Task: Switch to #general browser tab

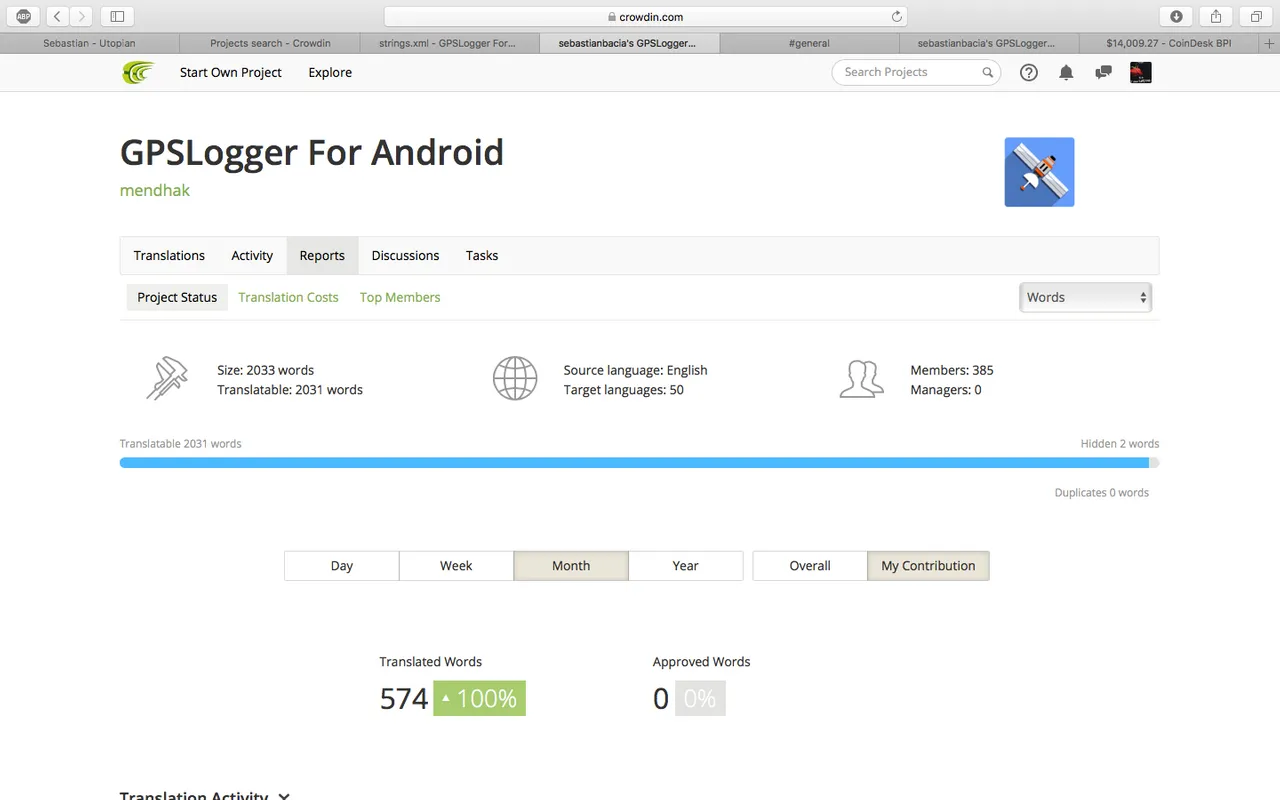Action: (x=809, y=44)
